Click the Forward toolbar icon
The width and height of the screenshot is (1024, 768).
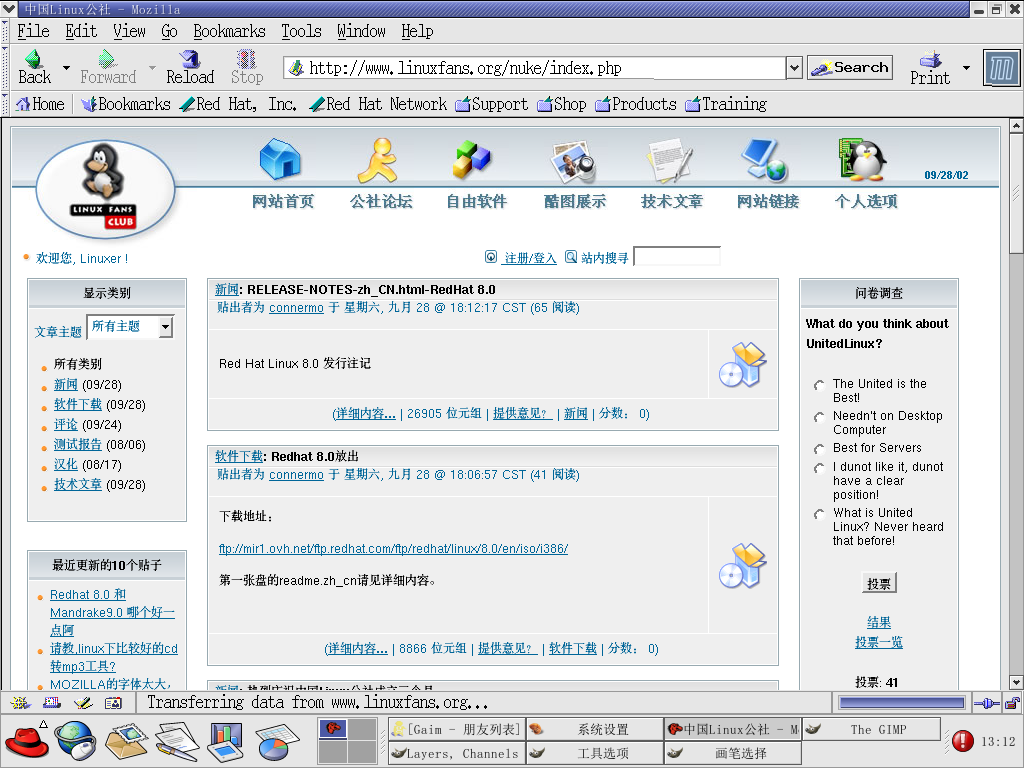pyautogui.click(x=107, y=59)
